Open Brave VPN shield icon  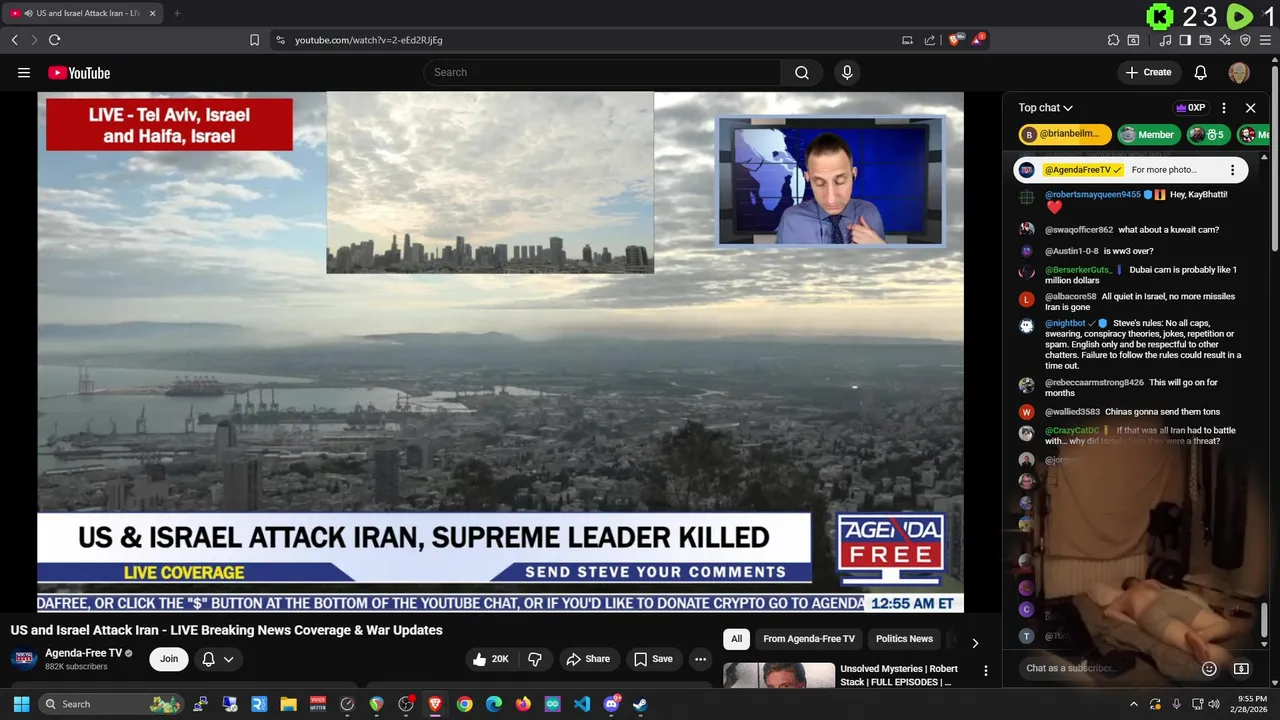tap(1245, 40)
